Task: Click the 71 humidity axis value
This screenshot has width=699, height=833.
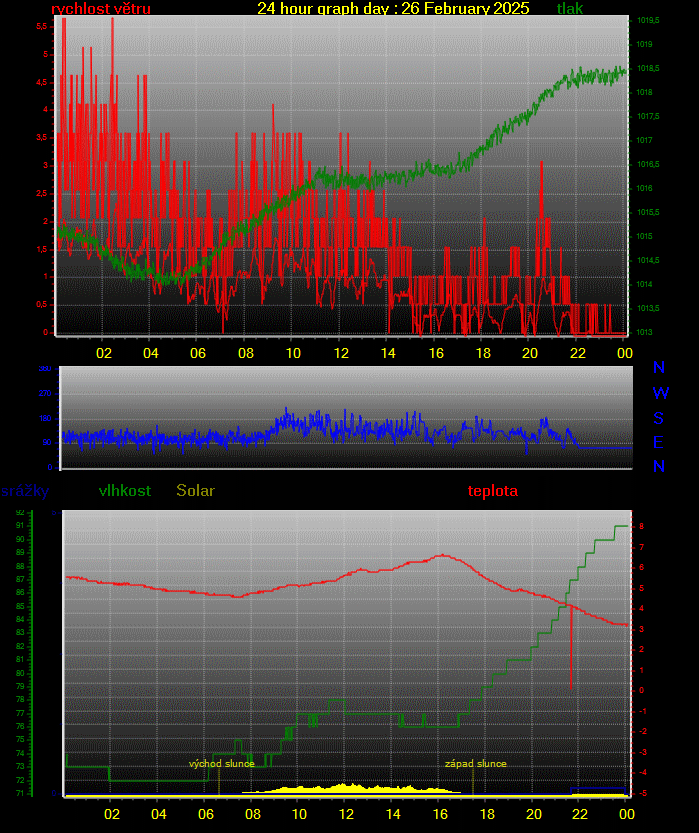Action: point(20,793)
